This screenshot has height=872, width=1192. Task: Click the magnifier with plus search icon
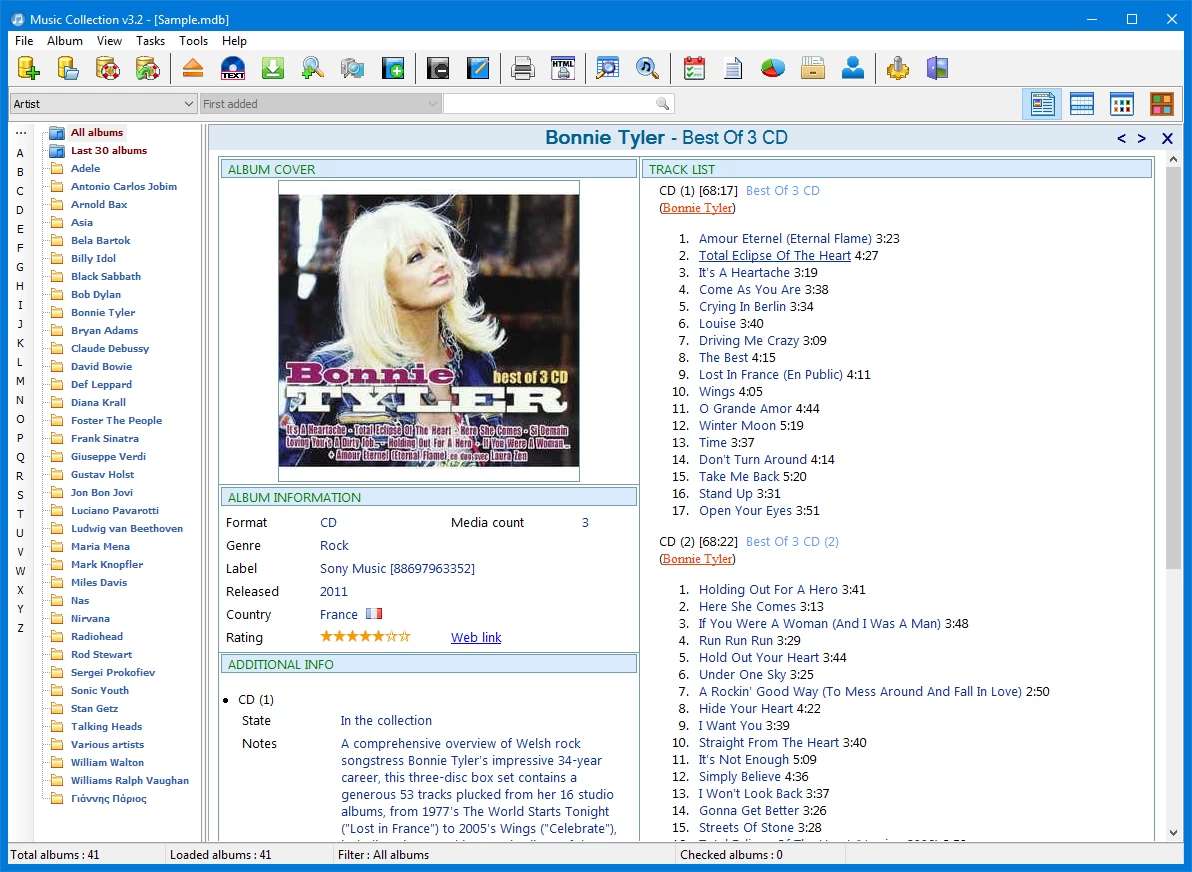pyautogui.click(x=312, y=68)
